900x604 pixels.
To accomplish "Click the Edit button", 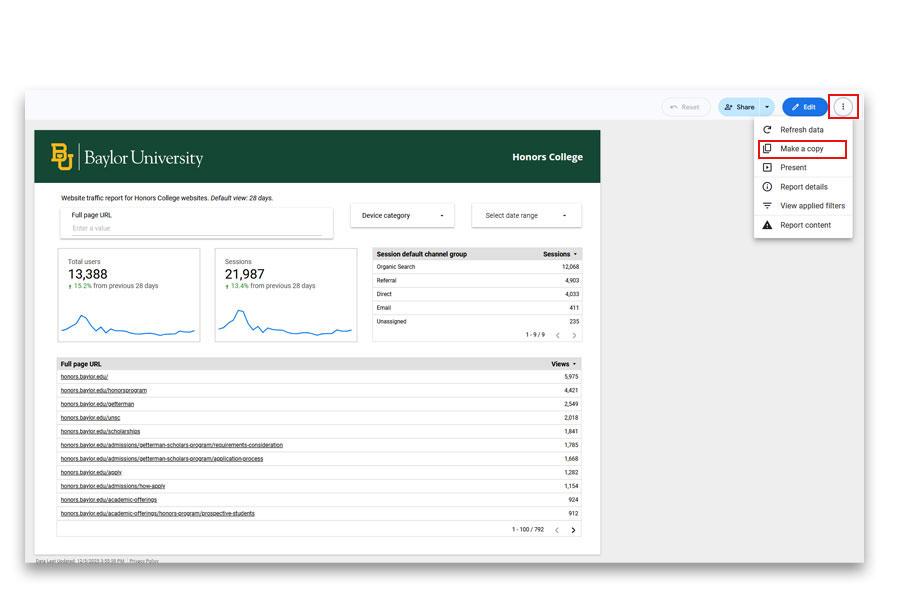I will pos(804,107).
